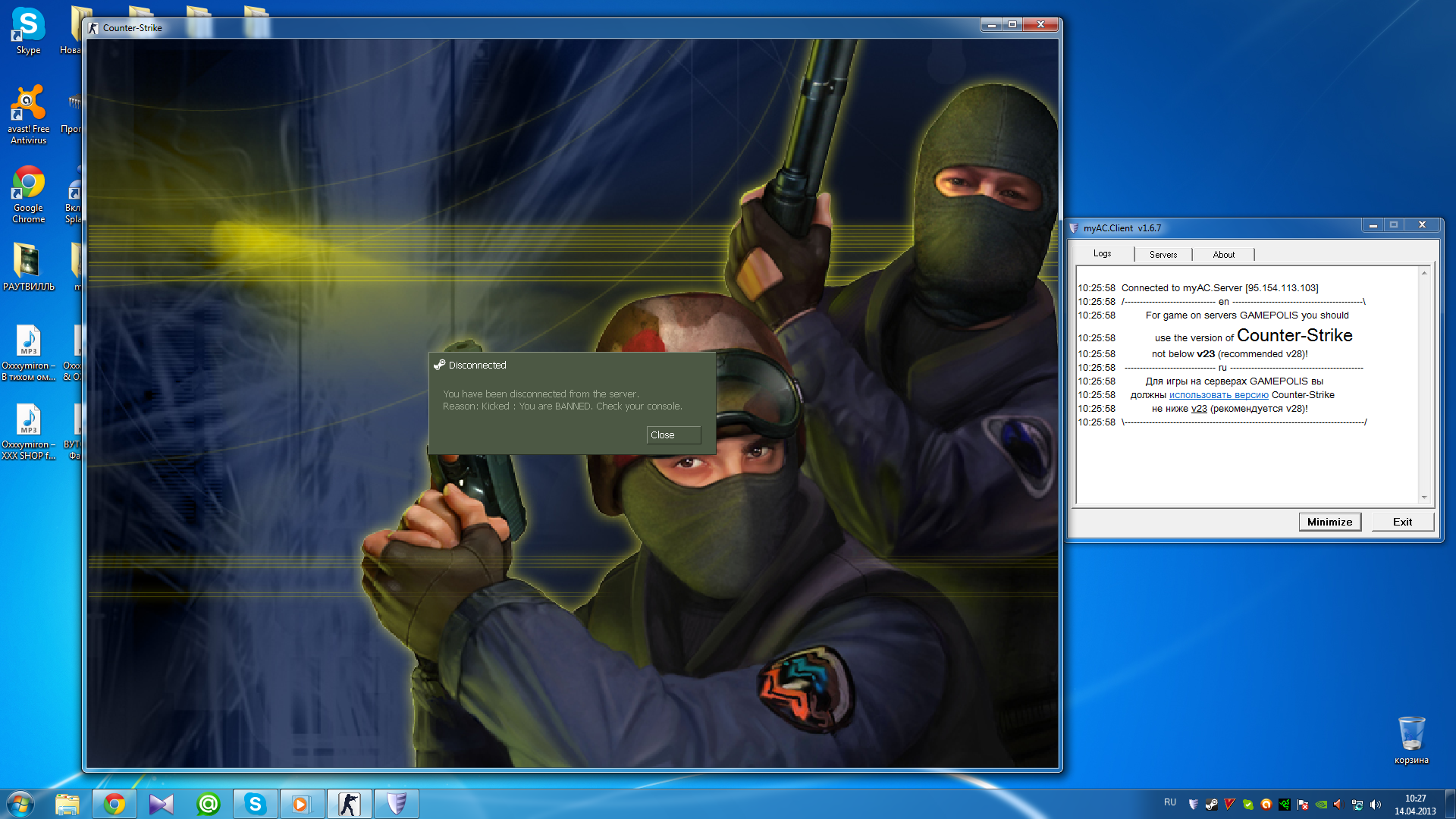
Task: Open the Counter-Strike taskbar icon
Action: click(x=349, y=804)
